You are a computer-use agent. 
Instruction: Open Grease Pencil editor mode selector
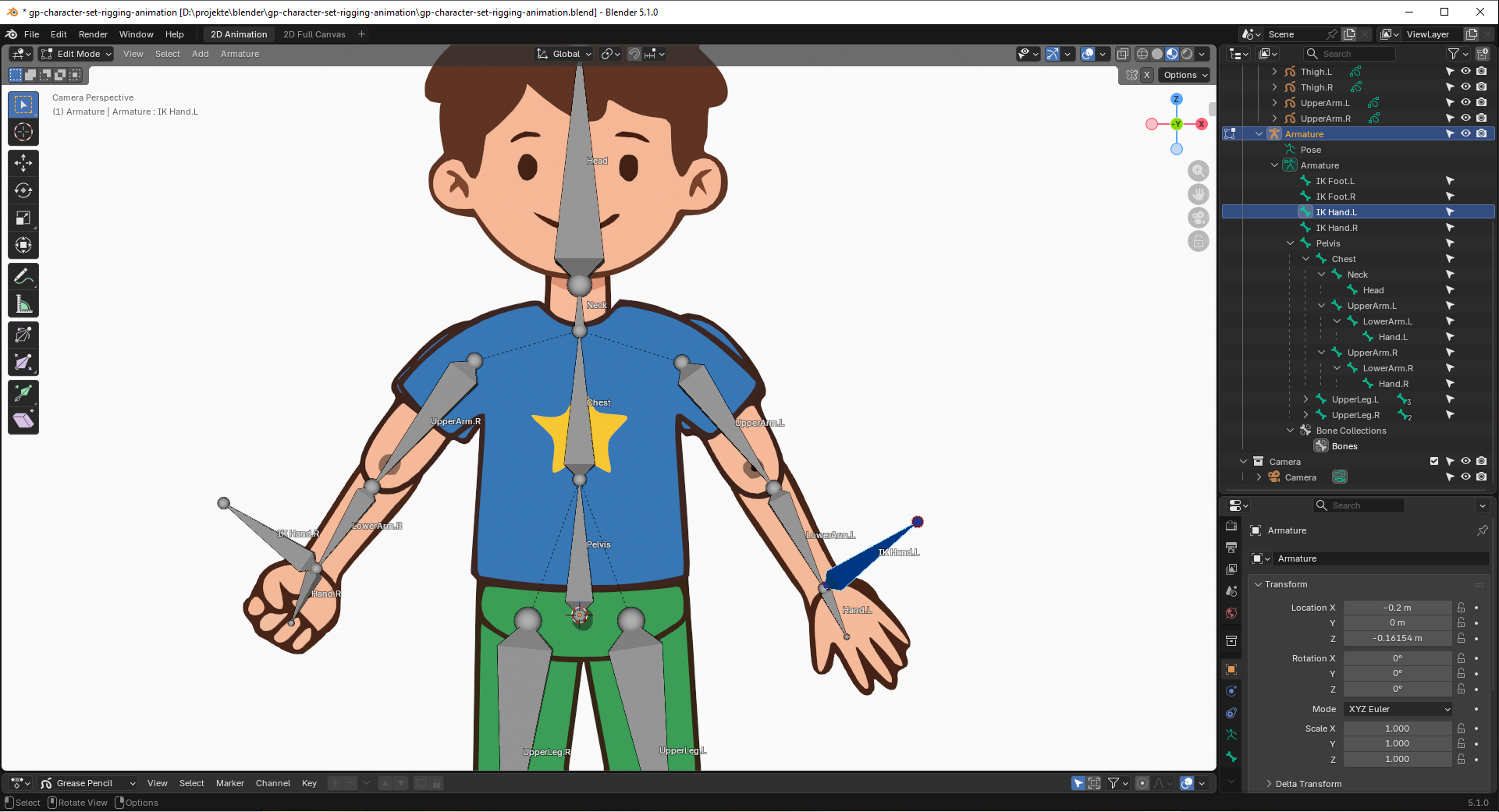(87, 783)
